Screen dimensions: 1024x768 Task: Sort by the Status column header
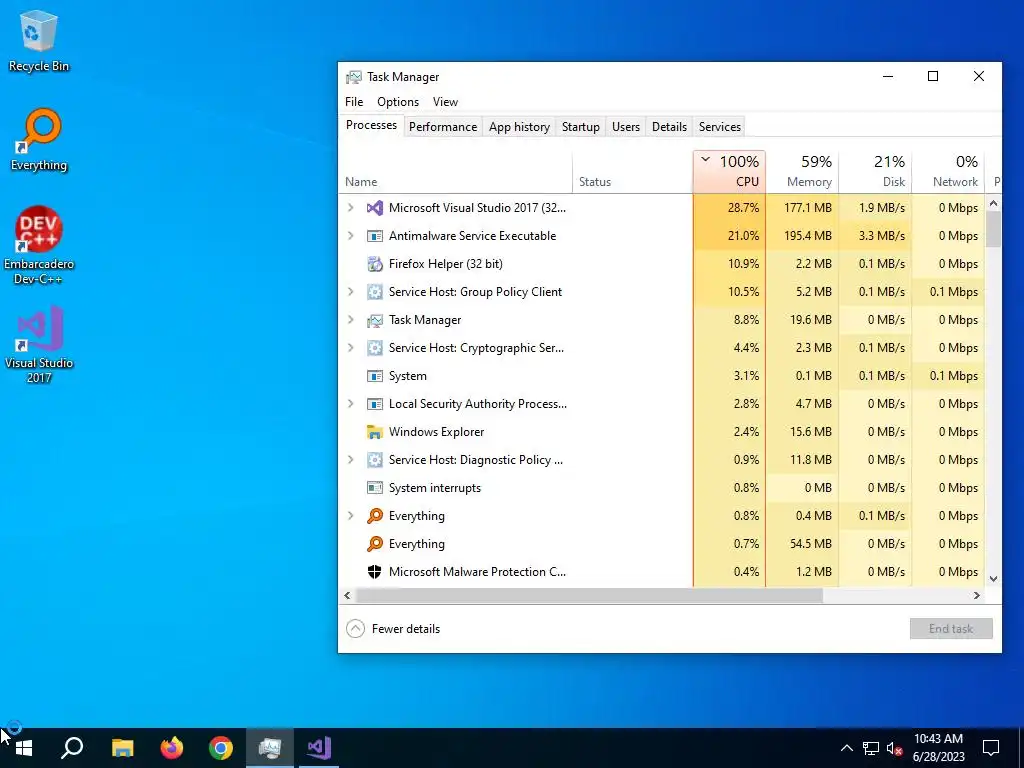(x=632, y=172)
